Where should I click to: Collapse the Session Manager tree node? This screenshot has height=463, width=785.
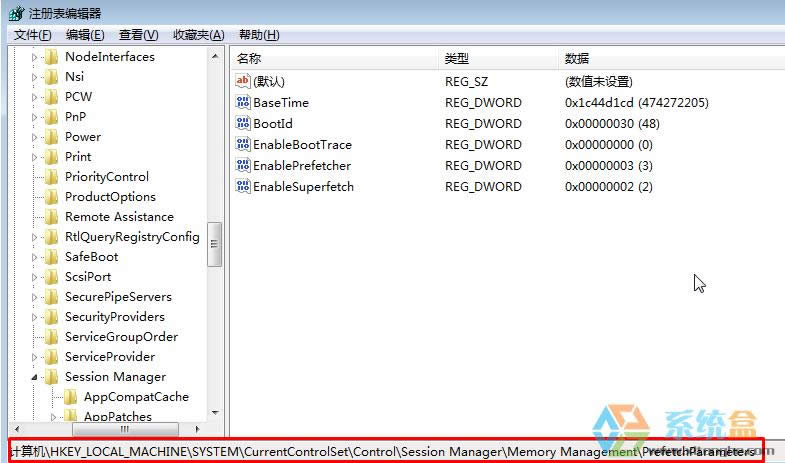click(x=34, y=377)
